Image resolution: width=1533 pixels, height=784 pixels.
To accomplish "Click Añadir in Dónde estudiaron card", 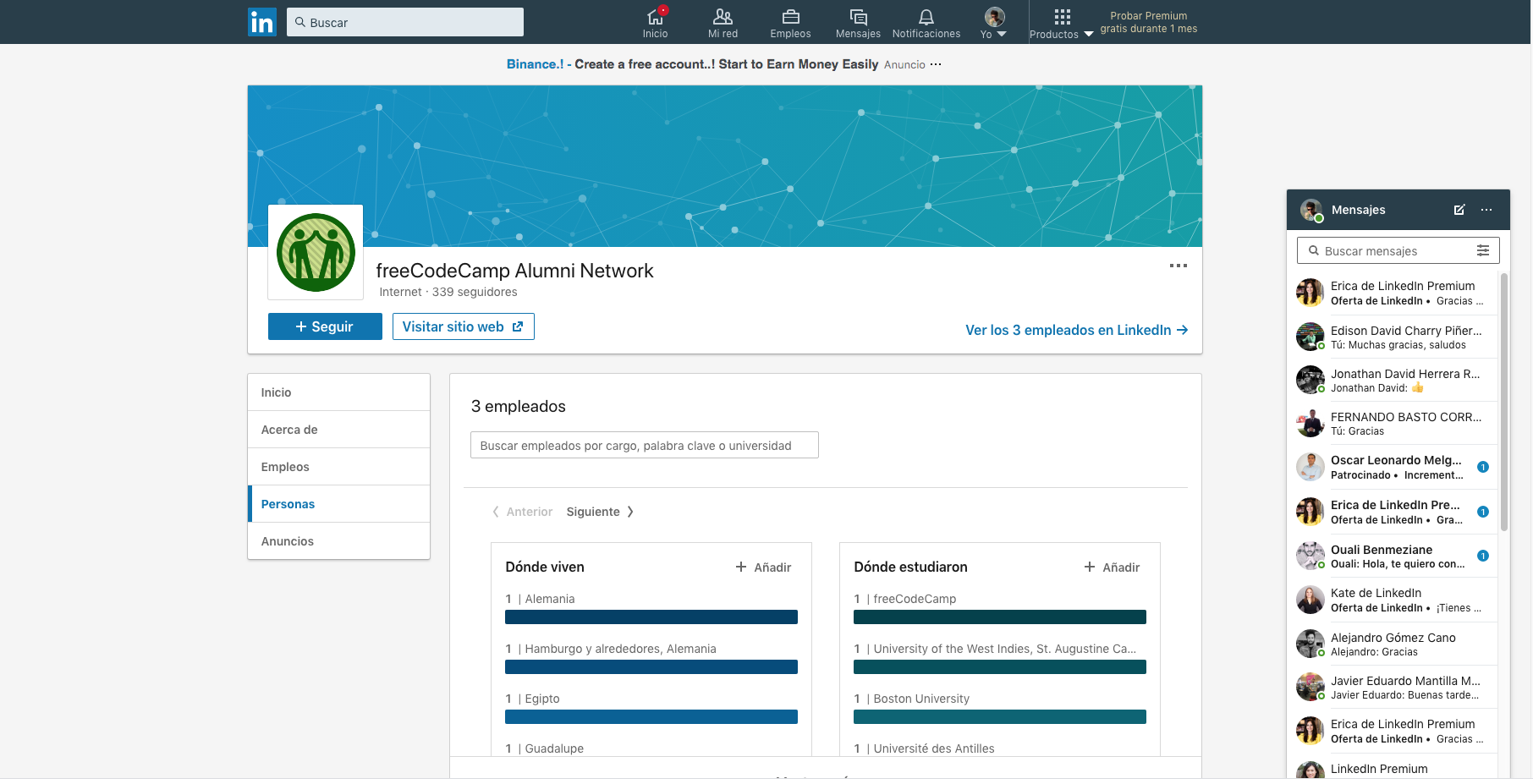I will tap(1113, 567).
